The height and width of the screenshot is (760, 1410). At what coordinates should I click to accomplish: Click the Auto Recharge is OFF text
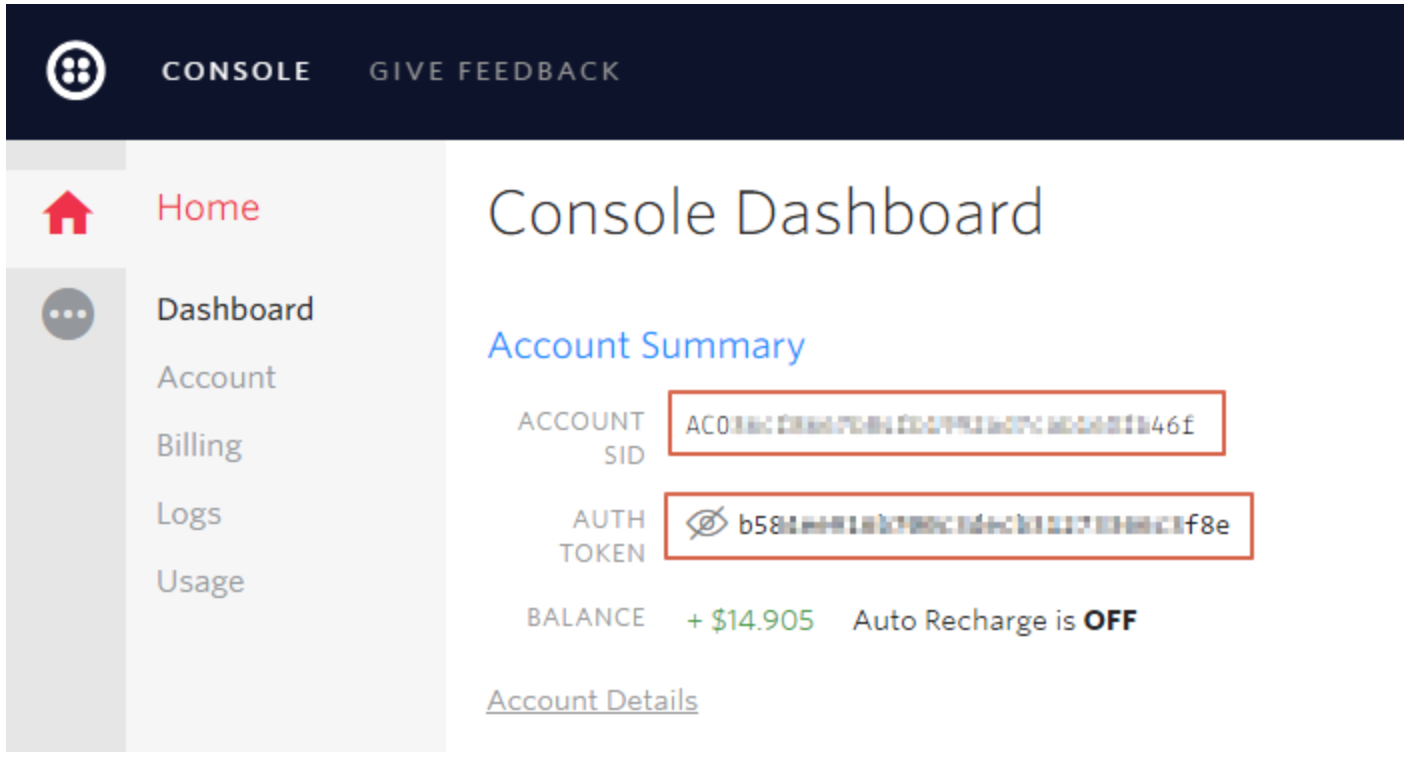[995, 621]
